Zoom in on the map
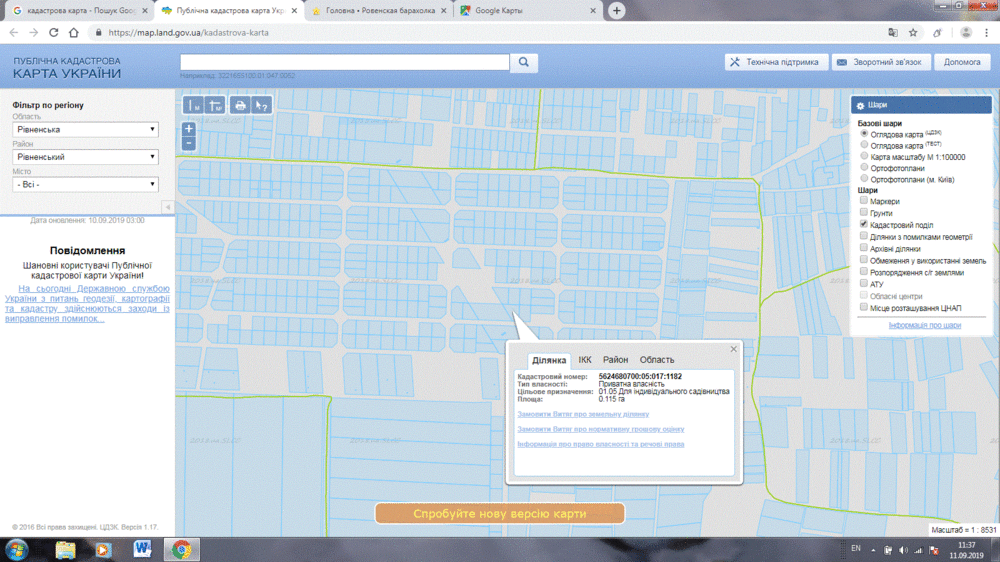The height and width of the screenshot is (562, 1000). coord(189,129)
